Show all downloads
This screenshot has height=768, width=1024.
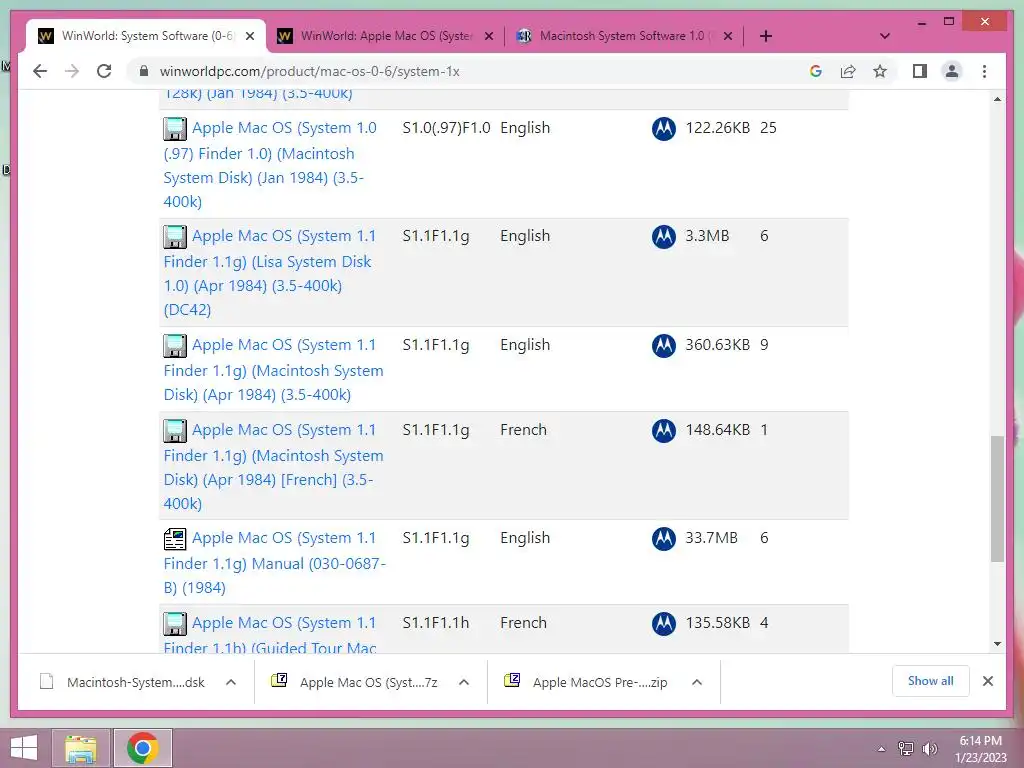(x=931, y=681)
